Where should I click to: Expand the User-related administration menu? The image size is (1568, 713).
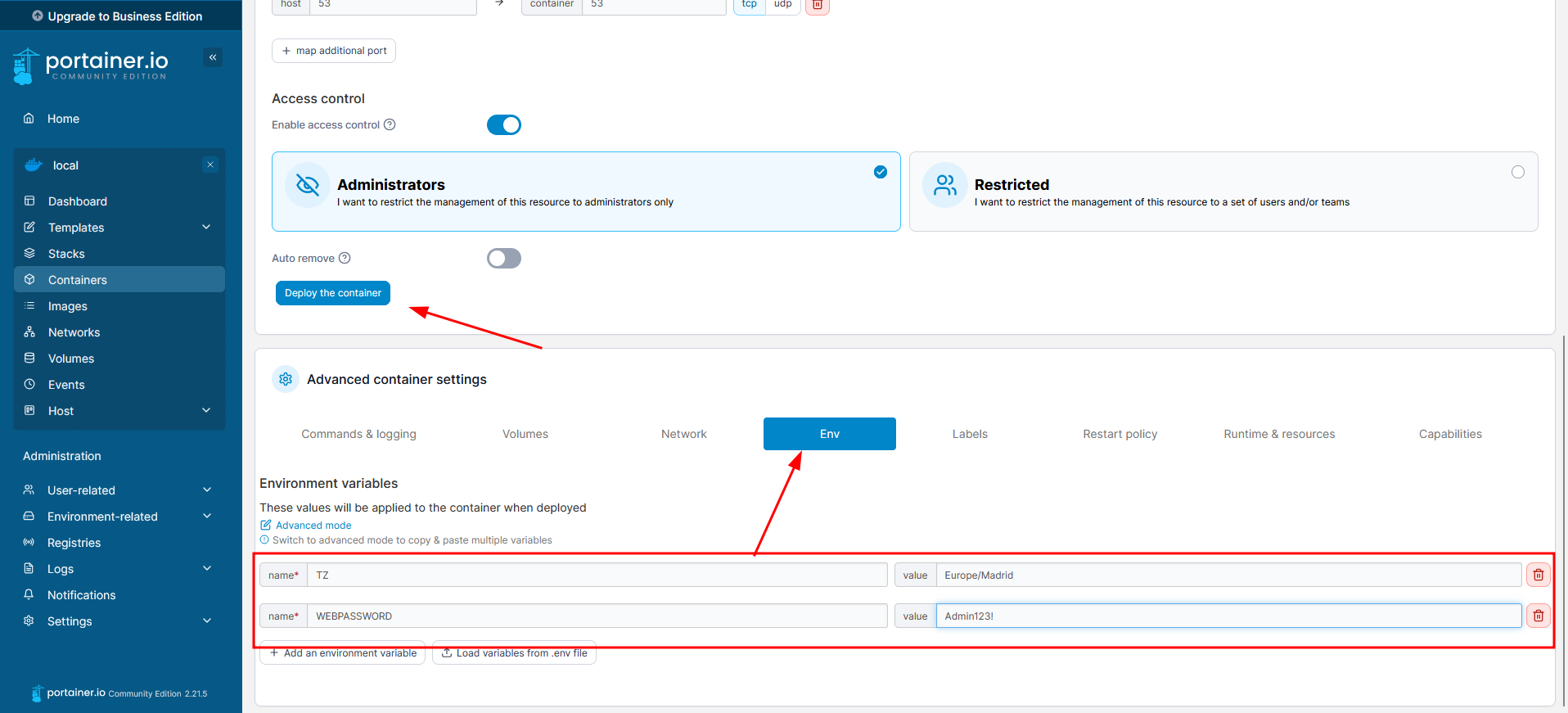click(x=206, y=490)
